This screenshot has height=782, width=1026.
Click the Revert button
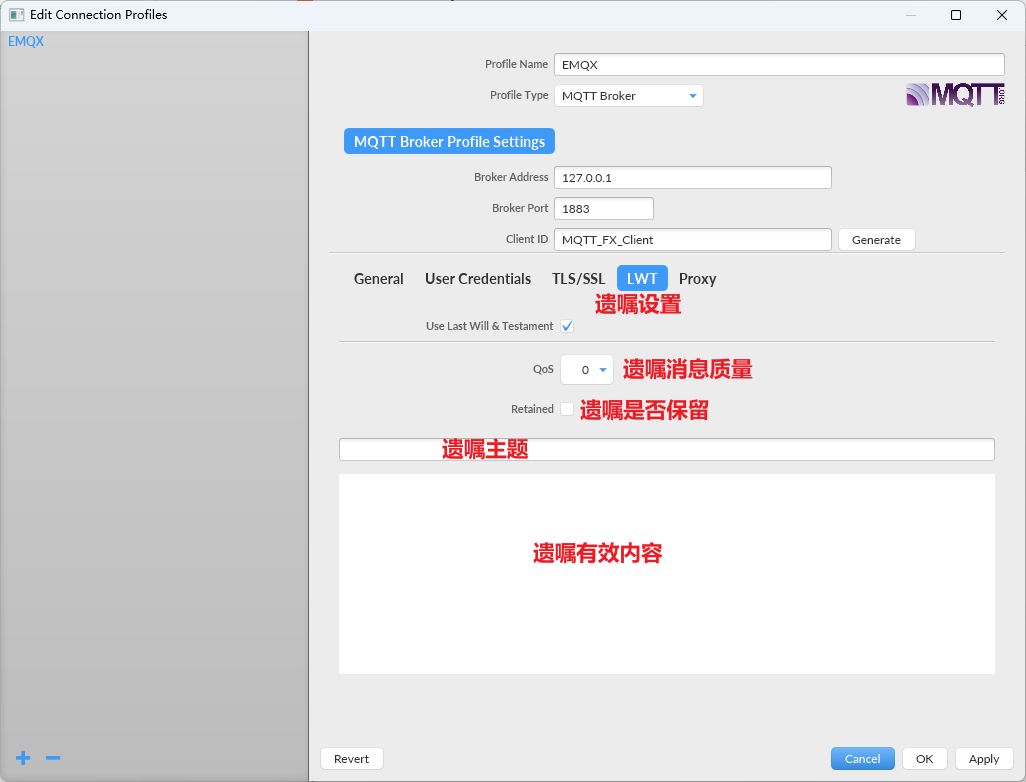click(351, 758)
